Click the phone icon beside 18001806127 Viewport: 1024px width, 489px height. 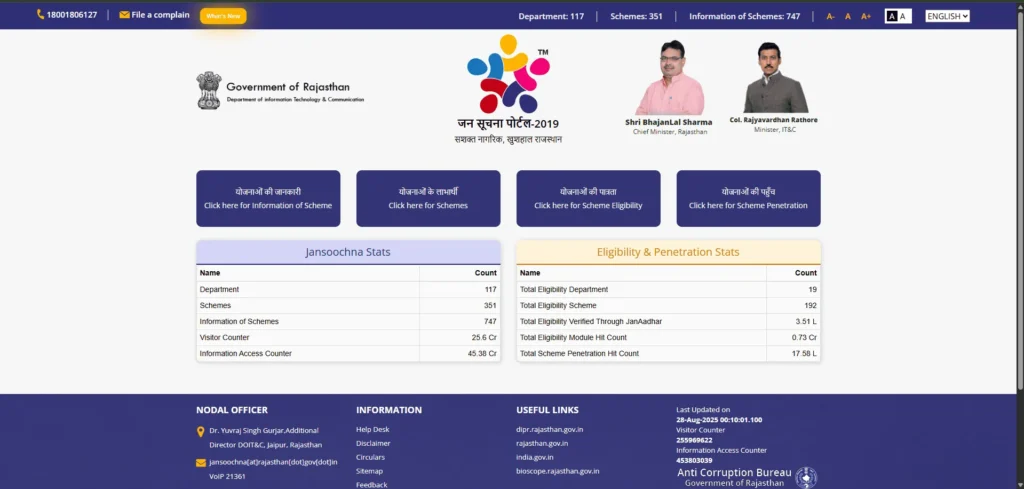pyautogui.click(x=40, y=15)
